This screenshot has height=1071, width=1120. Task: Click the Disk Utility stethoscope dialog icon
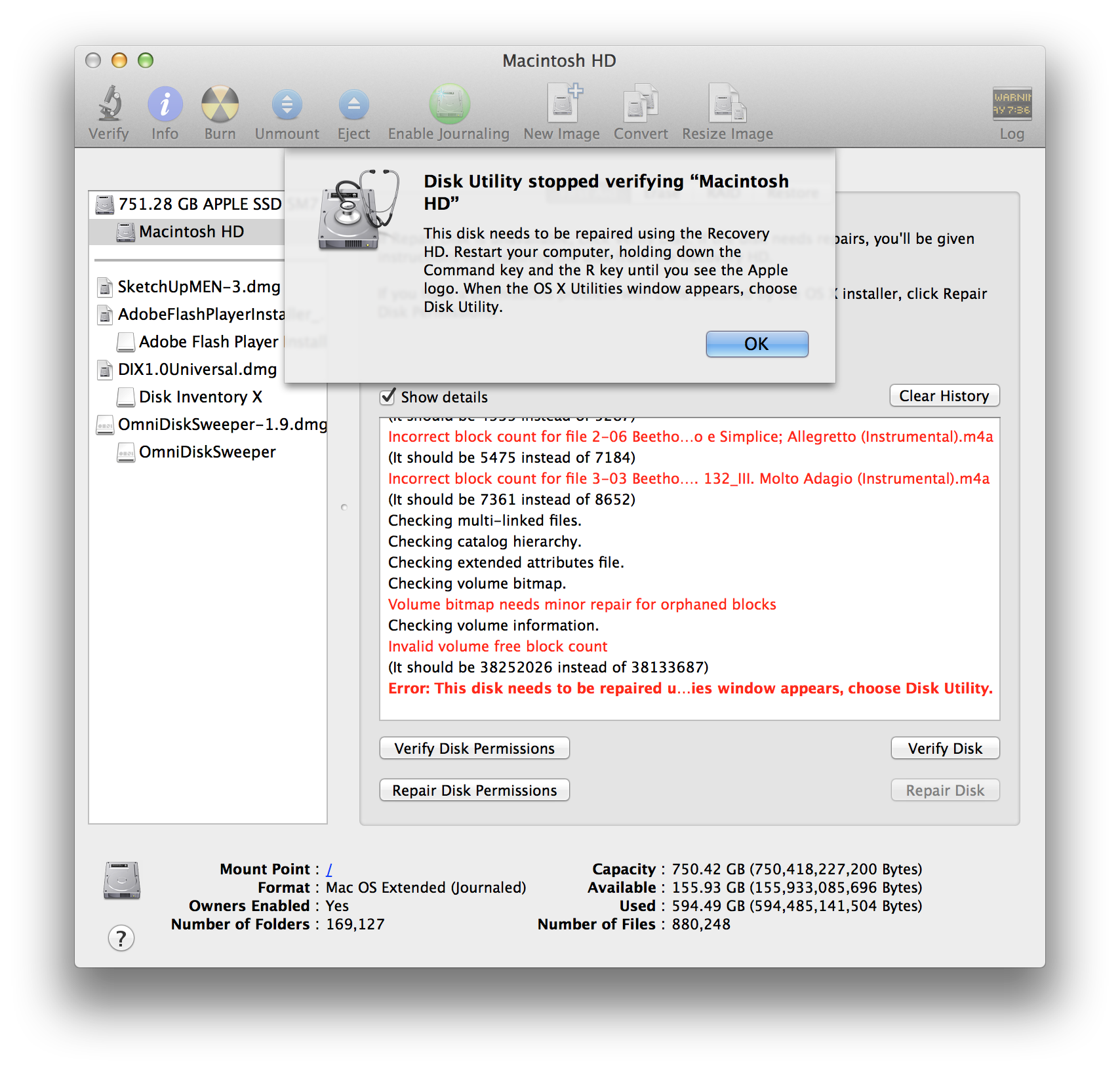pyautogui.click(x=358, y=210)
